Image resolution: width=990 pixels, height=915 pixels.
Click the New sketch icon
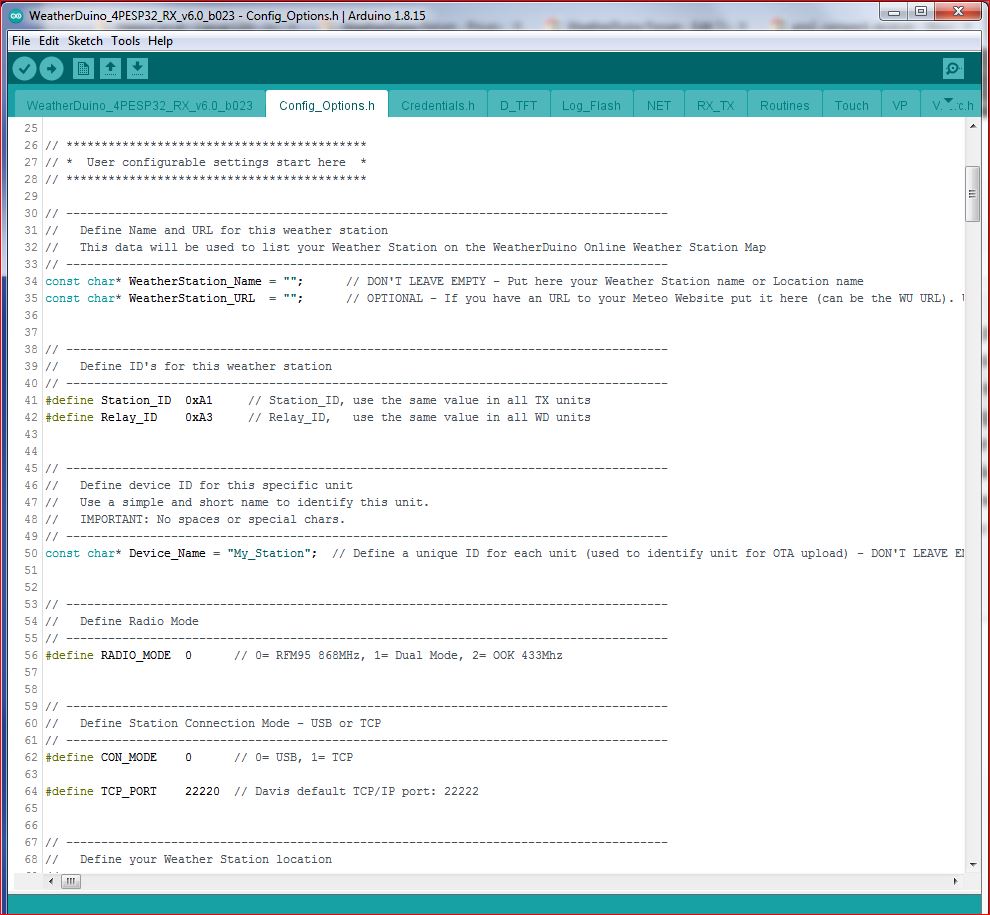pyautogui.click(x=84, y=68)
